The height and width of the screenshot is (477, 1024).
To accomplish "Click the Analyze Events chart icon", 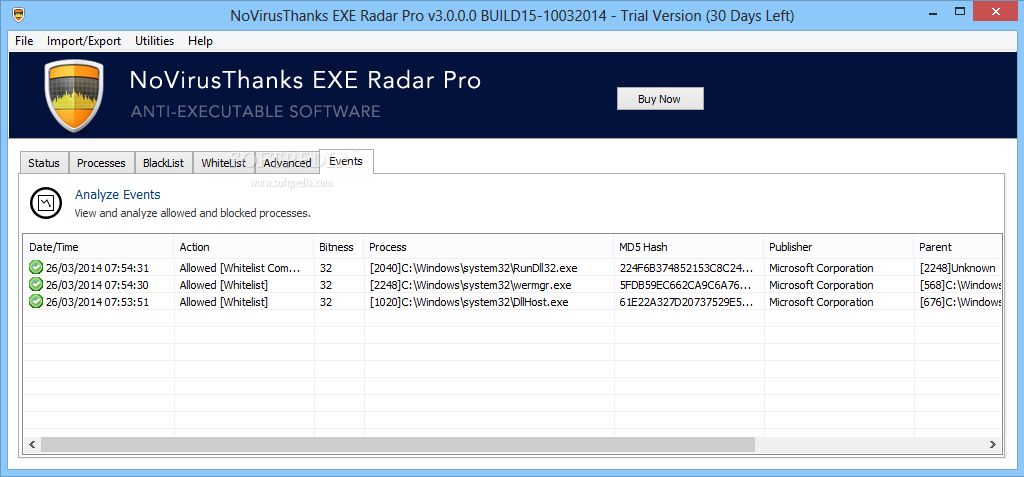I will click(x=46, y=203).
